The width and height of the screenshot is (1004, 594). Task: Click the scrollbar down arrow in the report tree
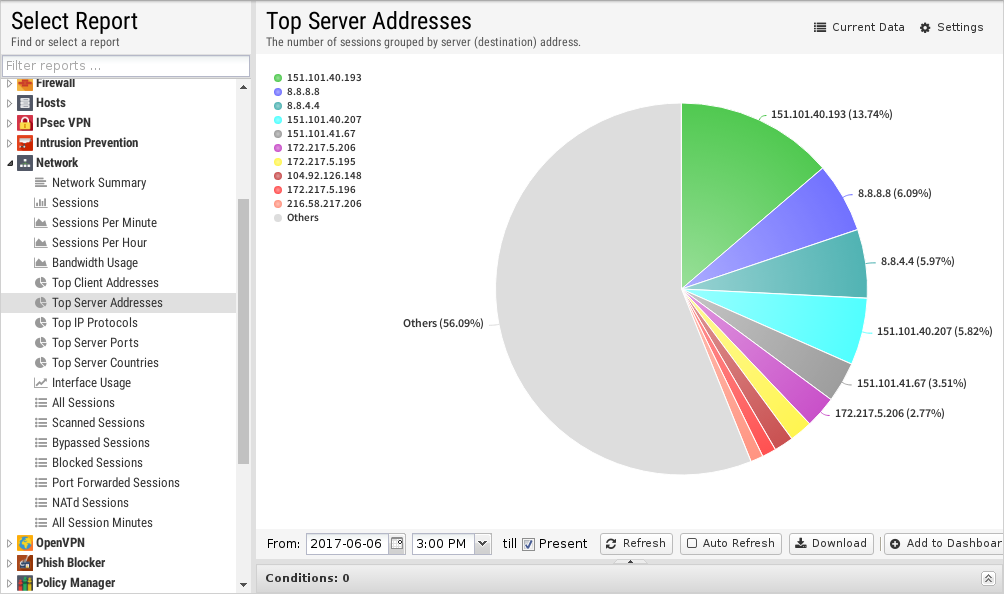click(243, 584)
